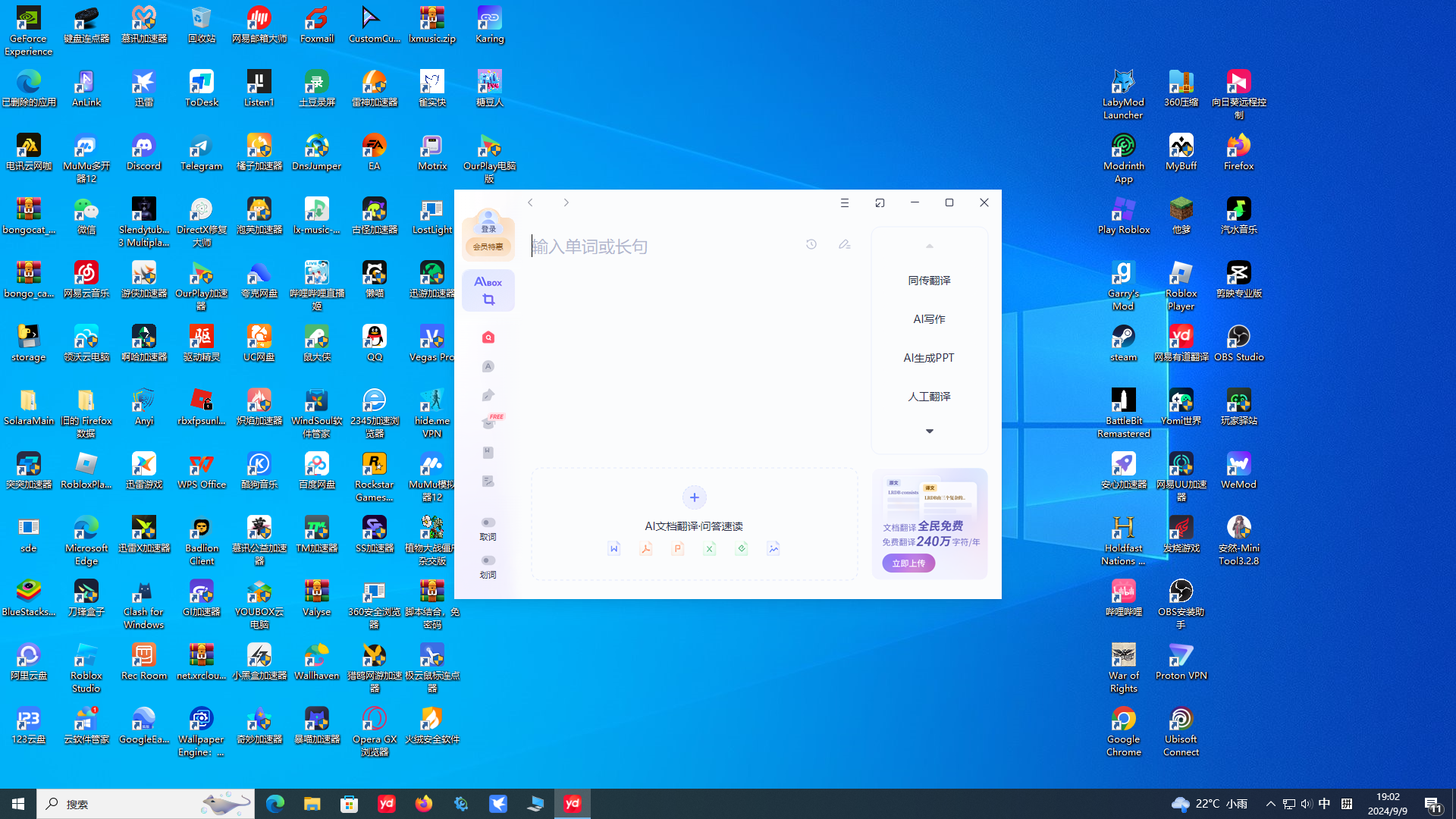Toggle the 取词 switch
1456x819 pixels.
[488, 522]
